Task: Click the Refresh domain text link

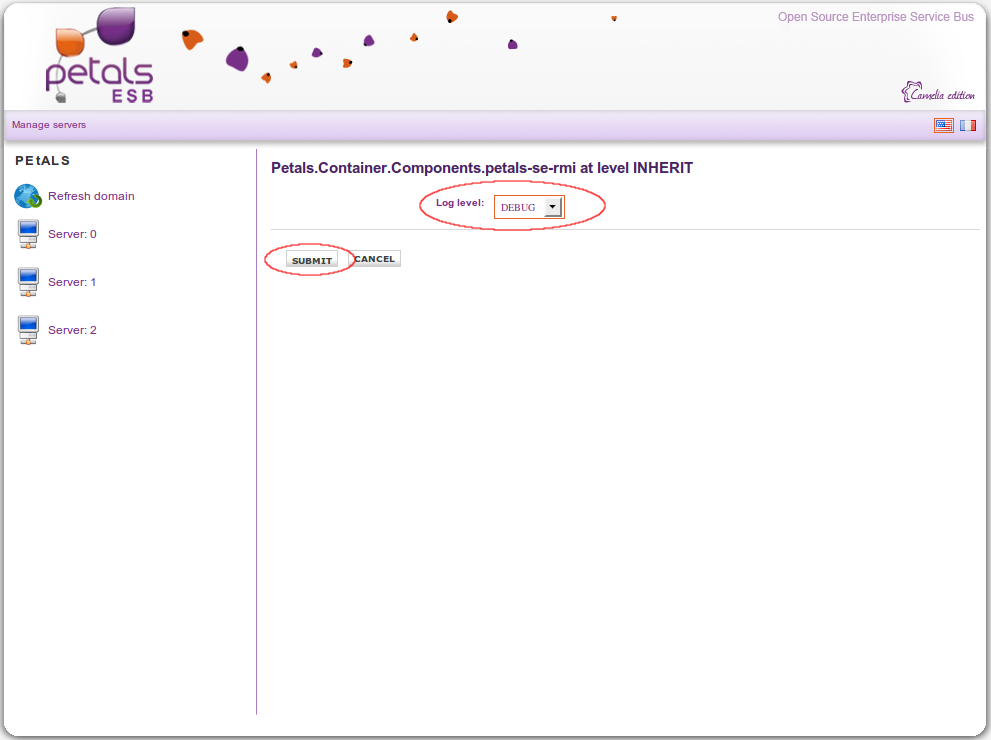Action: click(x=91, y=196)
